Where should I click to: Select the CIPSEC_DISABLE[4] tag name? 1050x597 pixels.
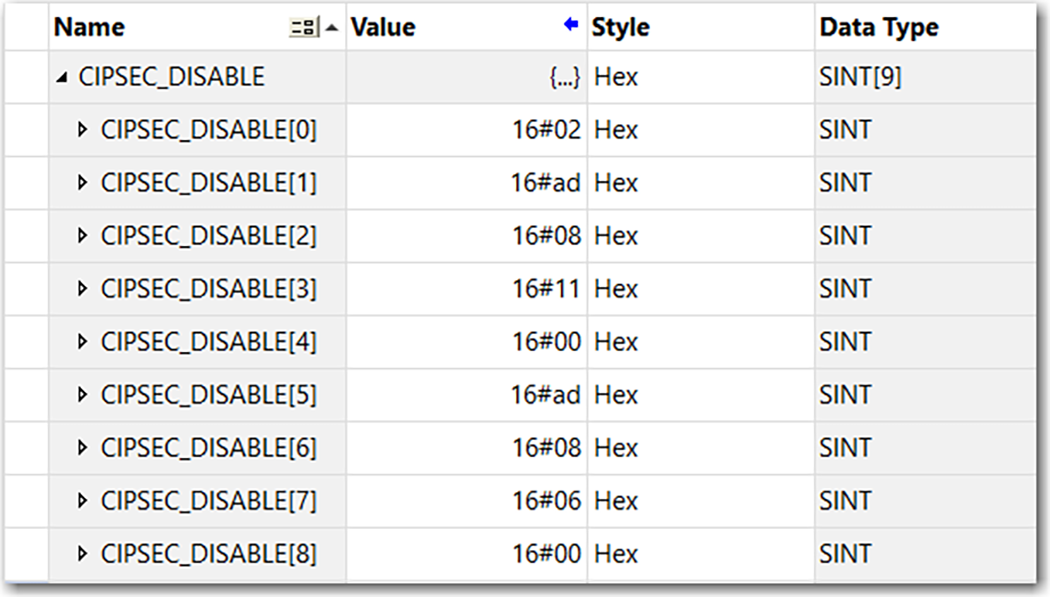[x=208, y=342]
